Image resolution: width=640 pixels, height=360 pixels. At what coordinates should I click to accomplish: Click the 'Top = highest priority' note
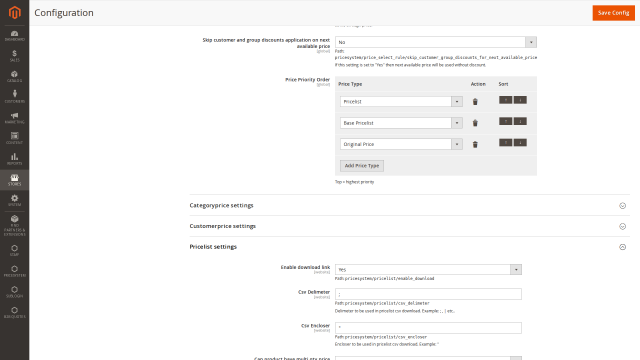pyautogui.click(x=354, y=182)
